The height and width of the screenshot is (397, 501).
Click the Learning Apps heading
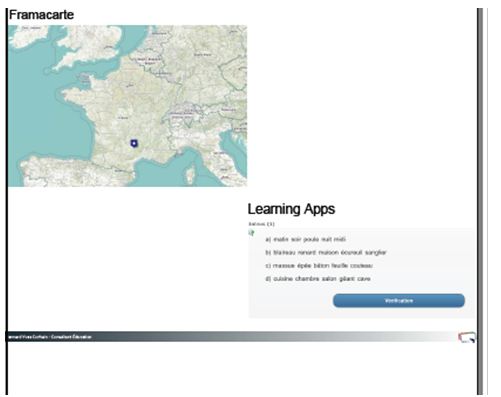pyautogui.click(x=291, y=209)
